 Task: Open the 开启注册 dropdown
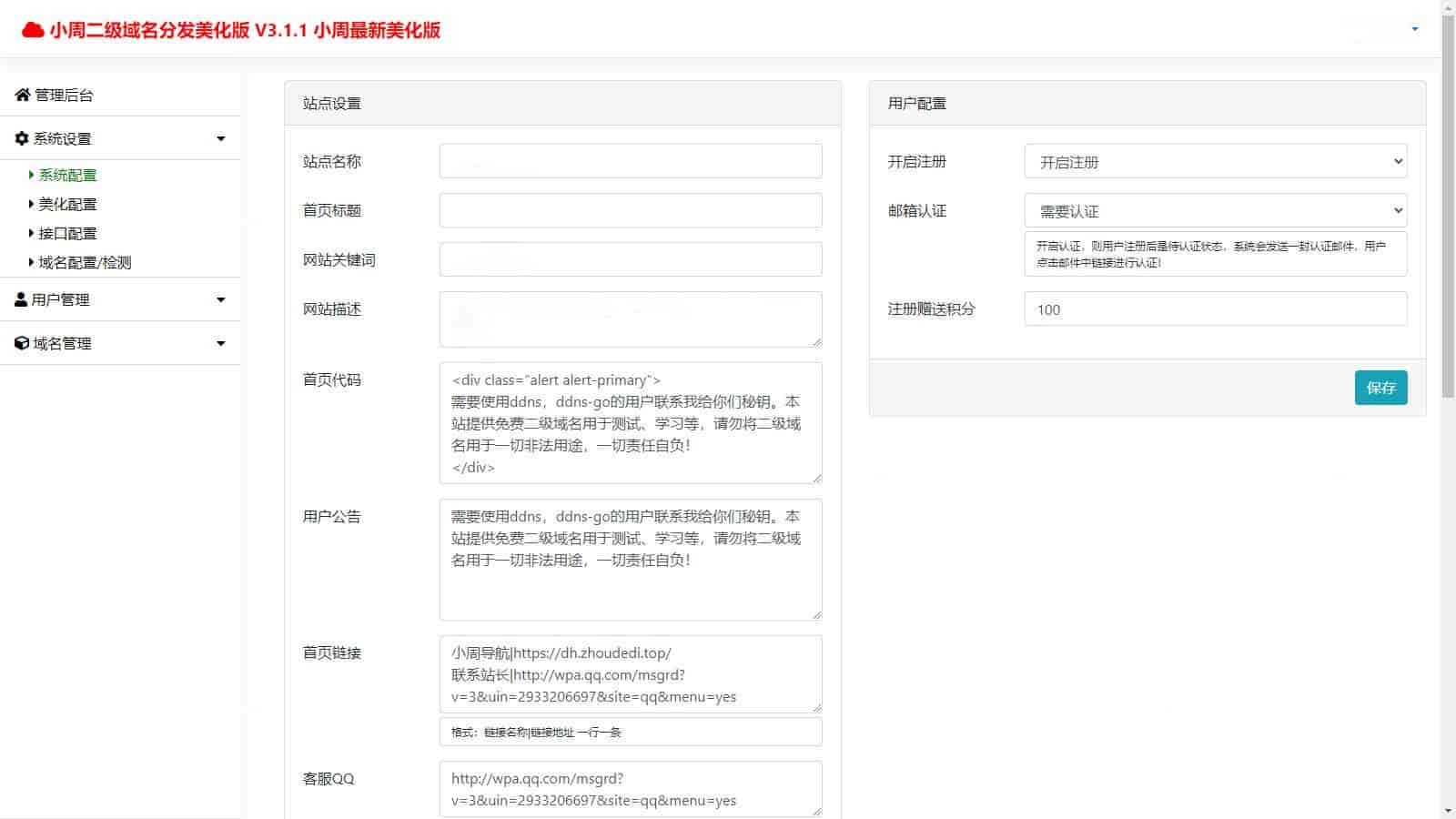[1215, 162]
